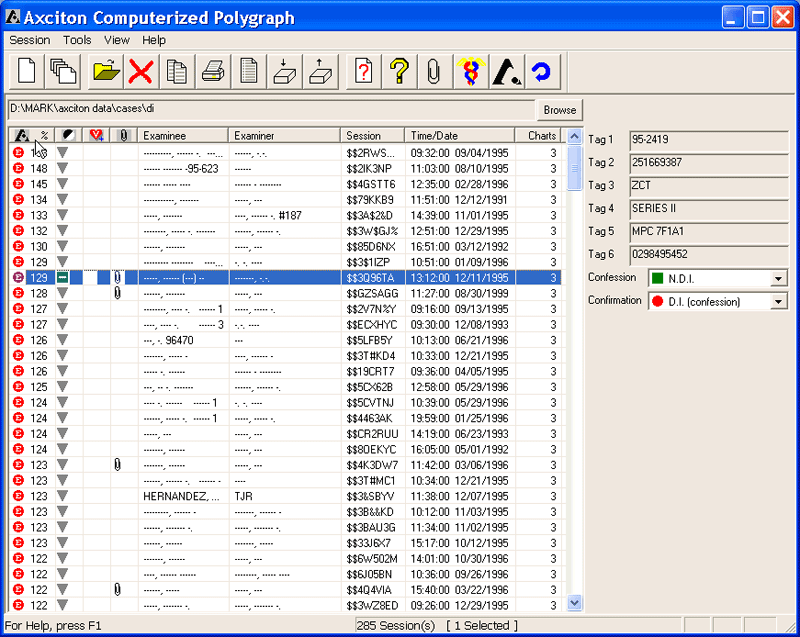800x637 pixels.
Task: Click the Tag 6 field containing 0298495452
Action: 709,255
